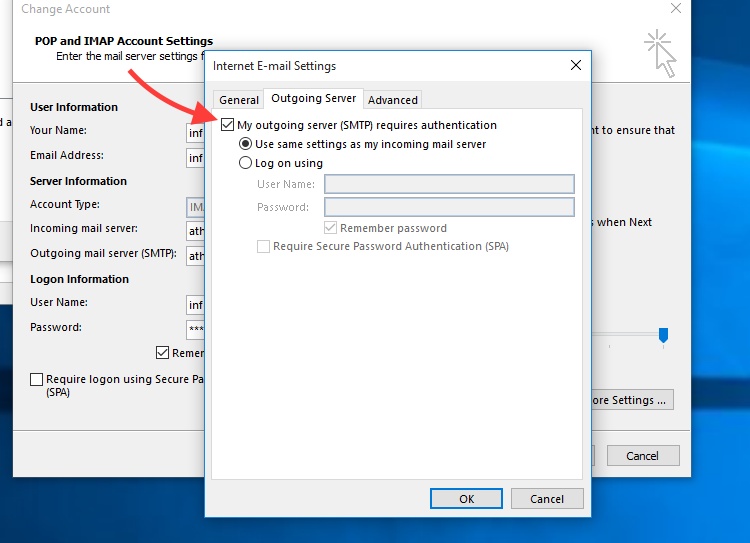
Task: Check Require logon using Secure Password box
Action: click(x=36, y=379)
